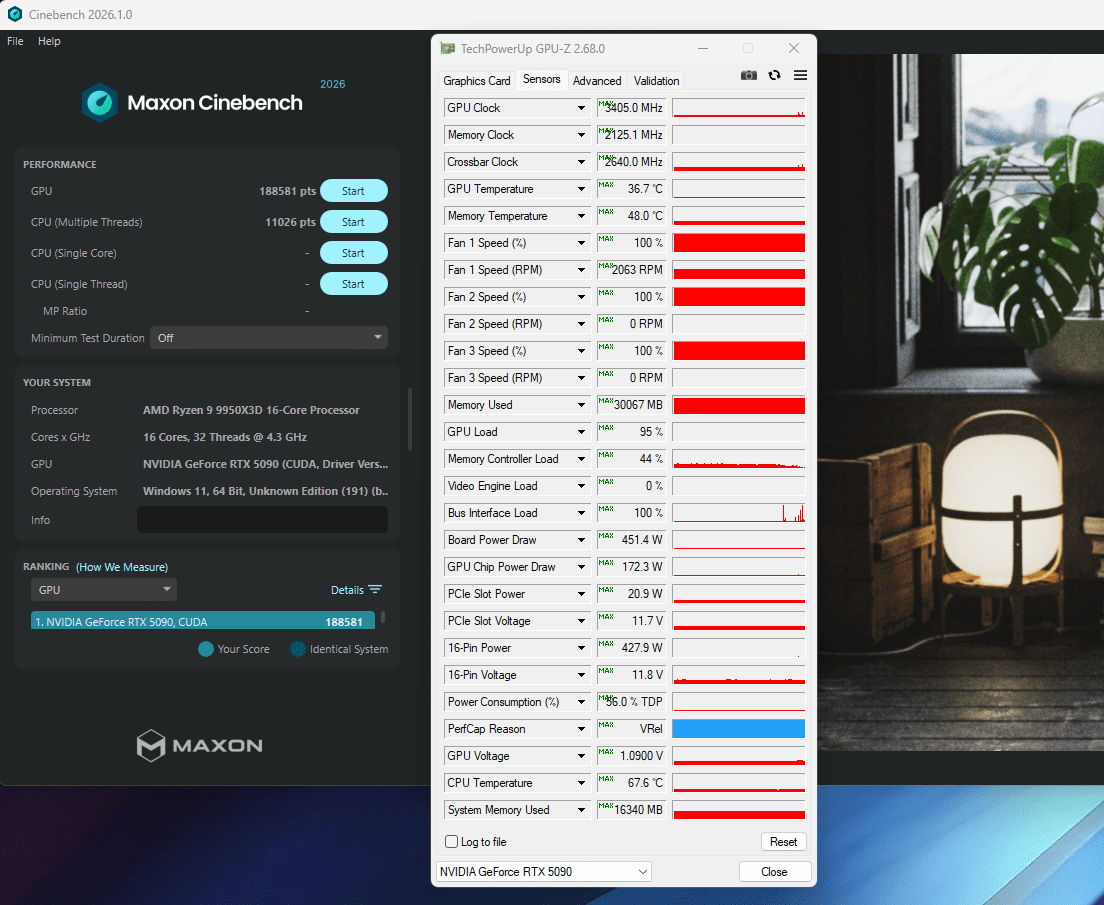
Task: Click the 3405.0 MHz GPU Clock value
Action: [634, 108]
